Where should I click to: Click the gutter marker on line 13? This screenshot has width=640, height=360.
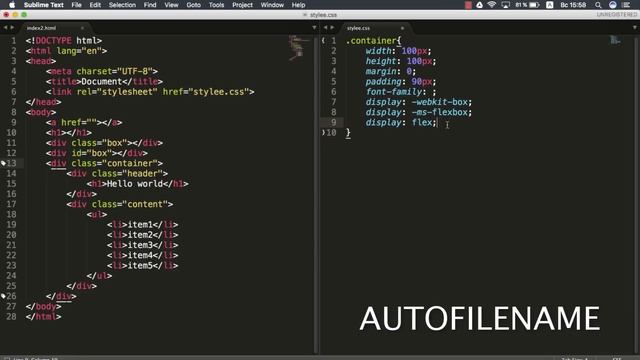3,163
